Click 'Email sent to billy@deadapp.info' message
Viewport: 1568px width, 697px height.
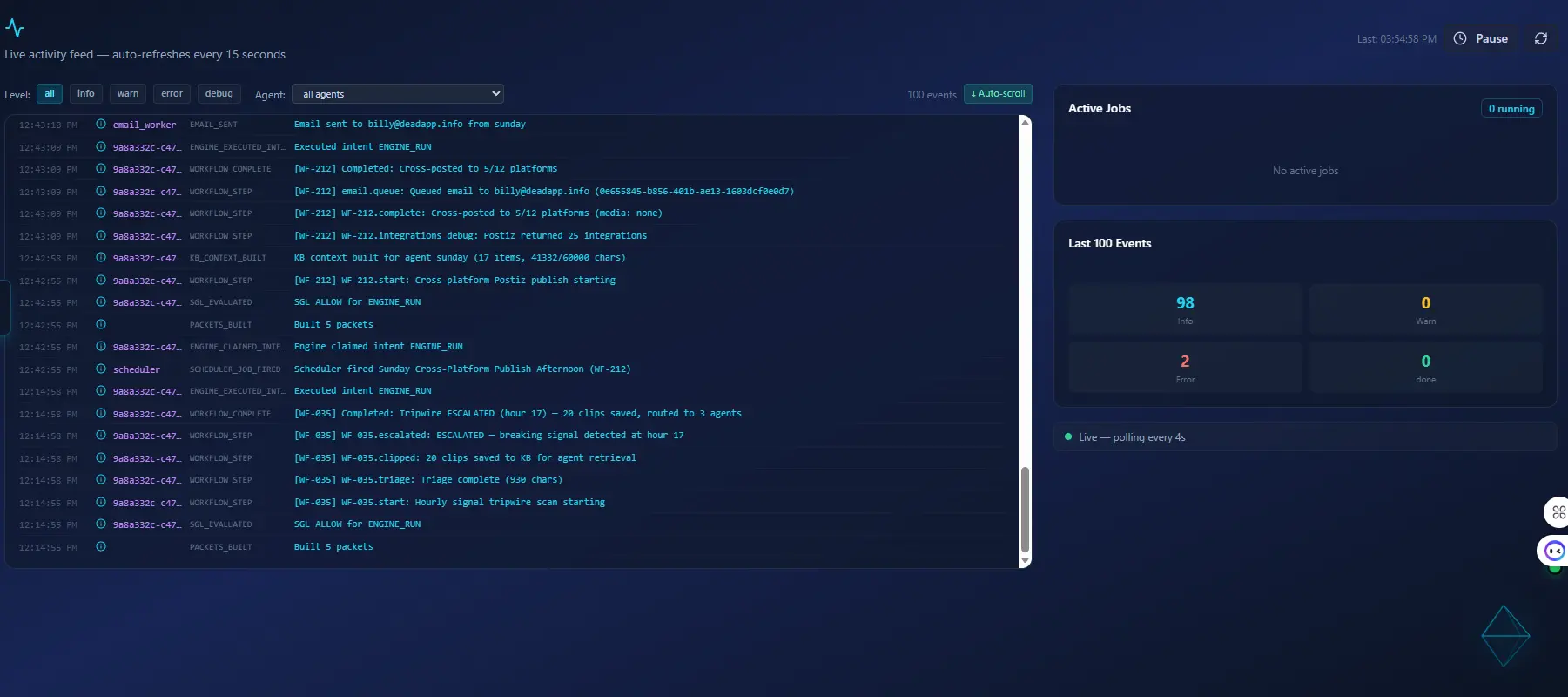pyautogui.click(x=410, y=125)
